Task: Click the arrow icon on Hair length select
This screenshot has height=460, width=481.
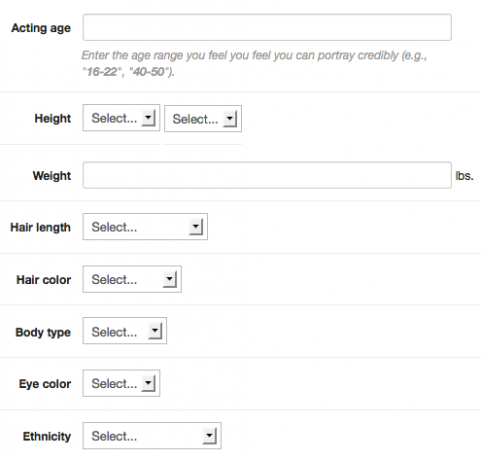Action: click(196, 227)
